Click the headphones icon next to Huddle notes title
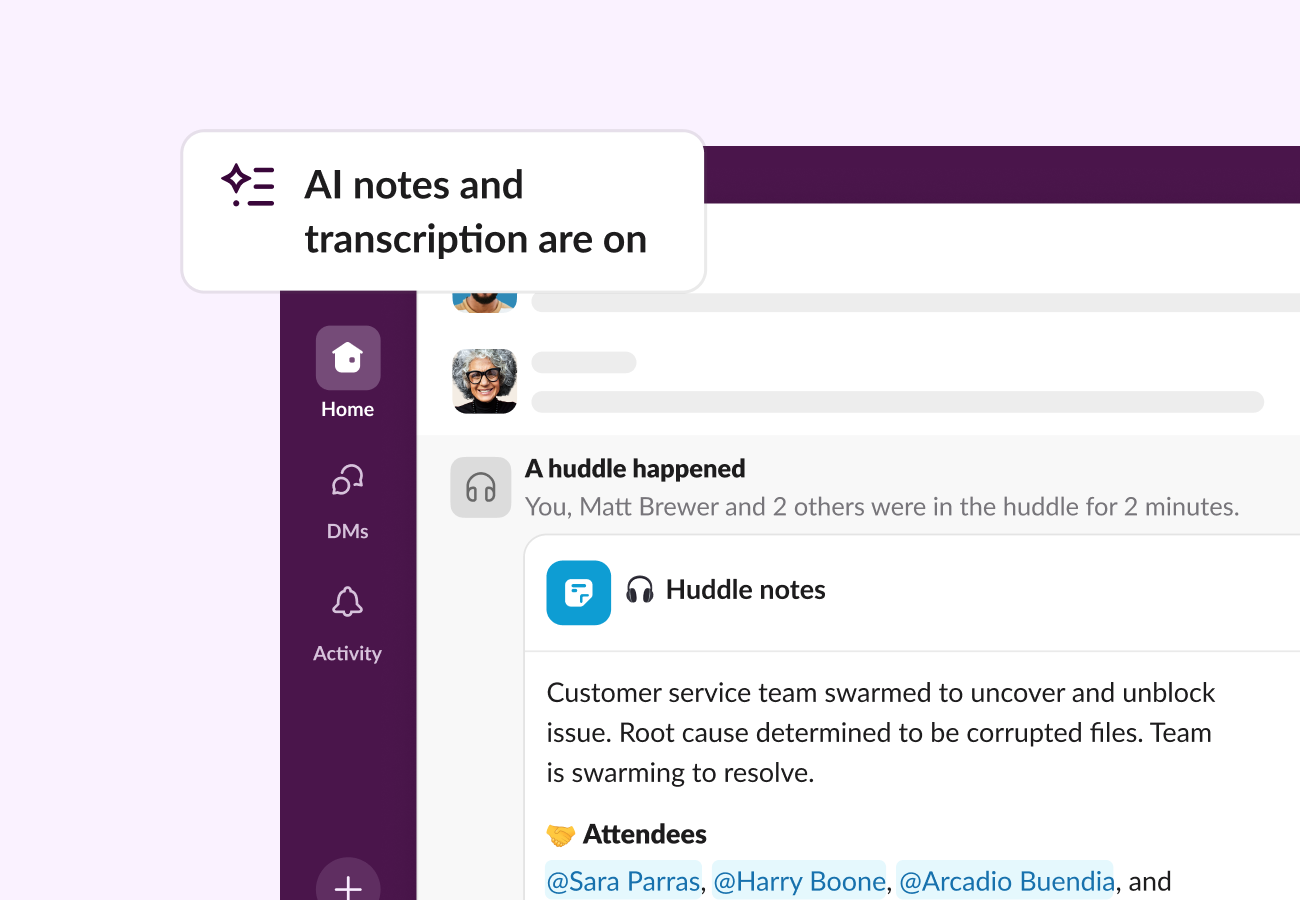Viewport: 1300px width, 900px height. click(641, 590)
